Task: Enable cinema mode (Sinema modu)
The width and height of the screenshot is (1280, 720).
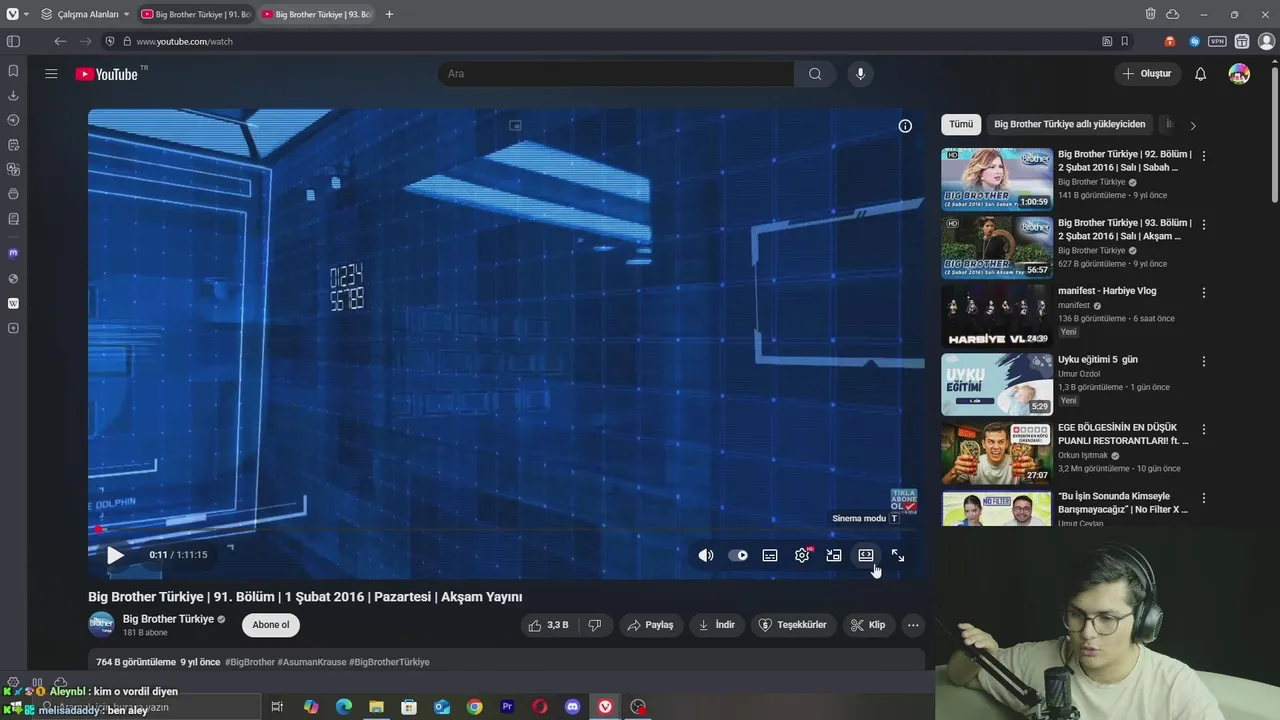Action: pos(866,555)
